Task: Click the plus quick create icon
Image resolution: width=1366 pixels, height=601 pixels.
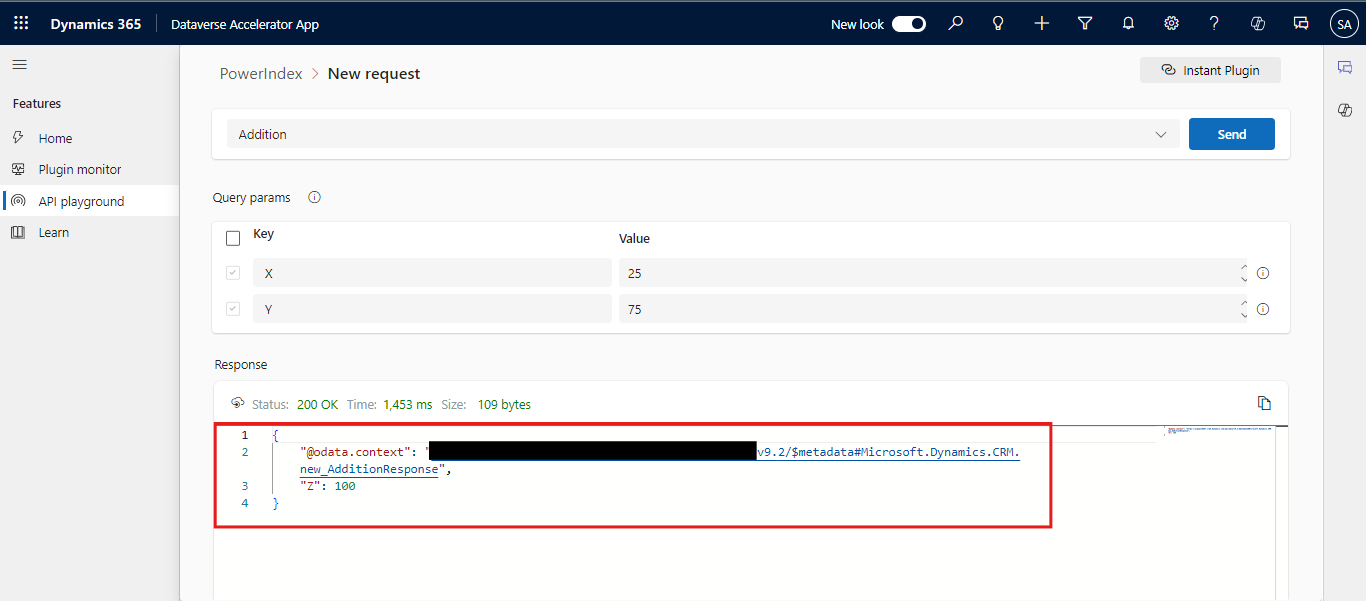Action: coord(1041,23)
